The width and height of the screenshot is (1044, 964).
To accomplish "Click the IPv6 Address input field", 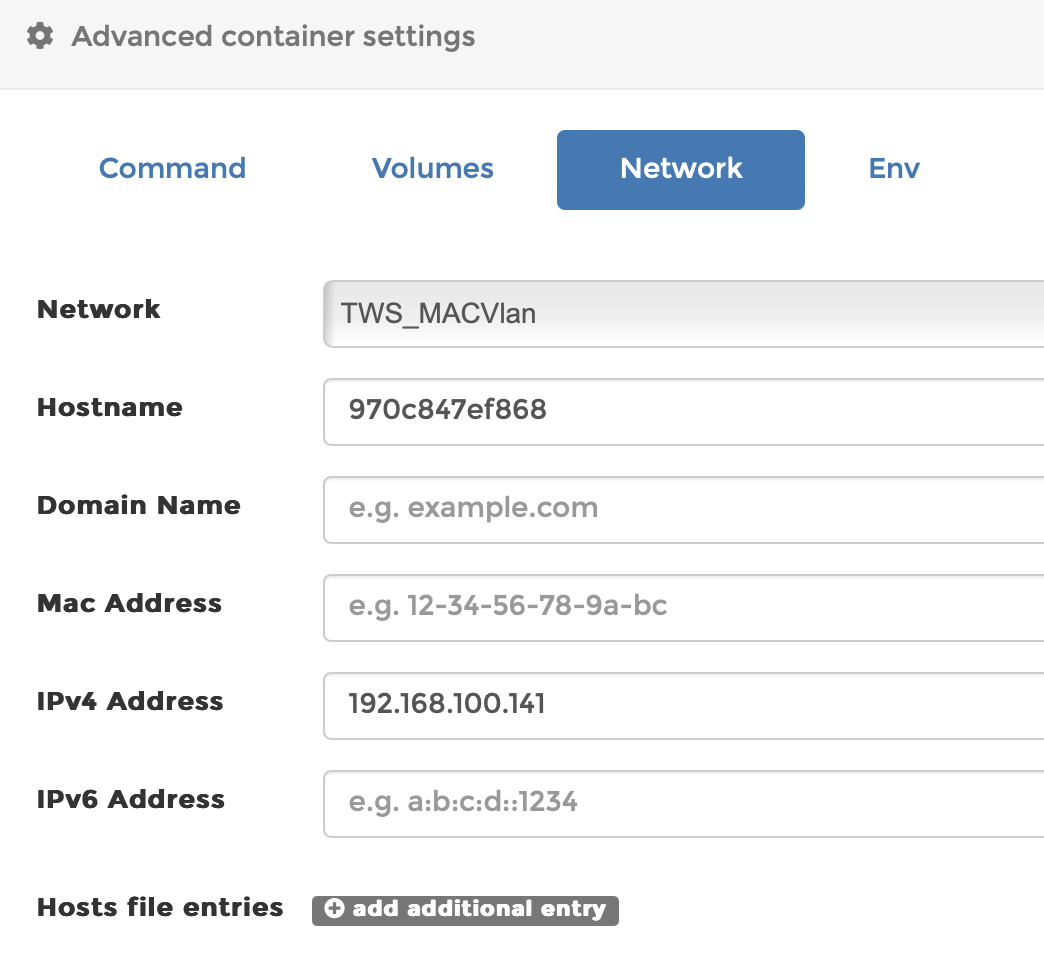I will point(683,804).
